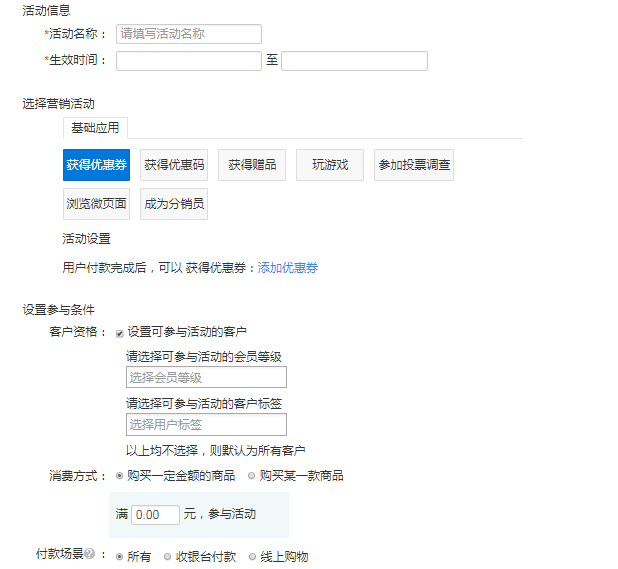Screen dimensions: 618x569
Task: Choose 线上购物 radio option
Action: (252, 557)
